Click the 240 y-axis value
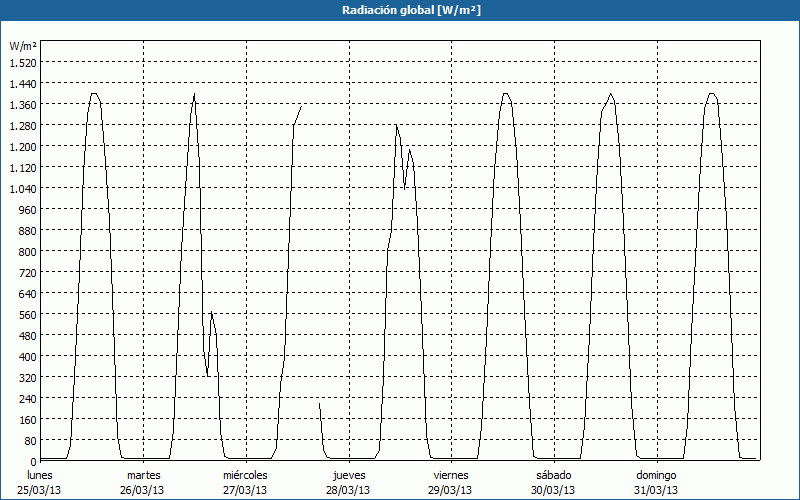 tap(29, 398)
